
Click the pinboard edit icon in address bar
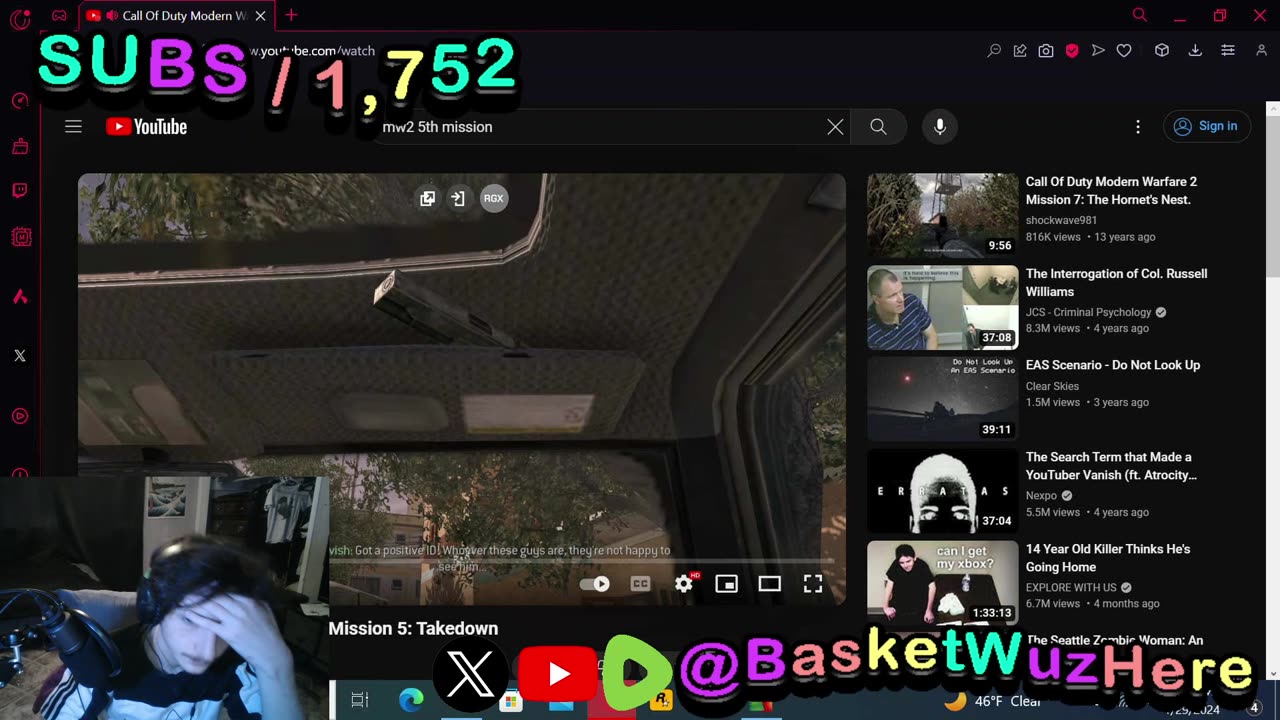1020,51
